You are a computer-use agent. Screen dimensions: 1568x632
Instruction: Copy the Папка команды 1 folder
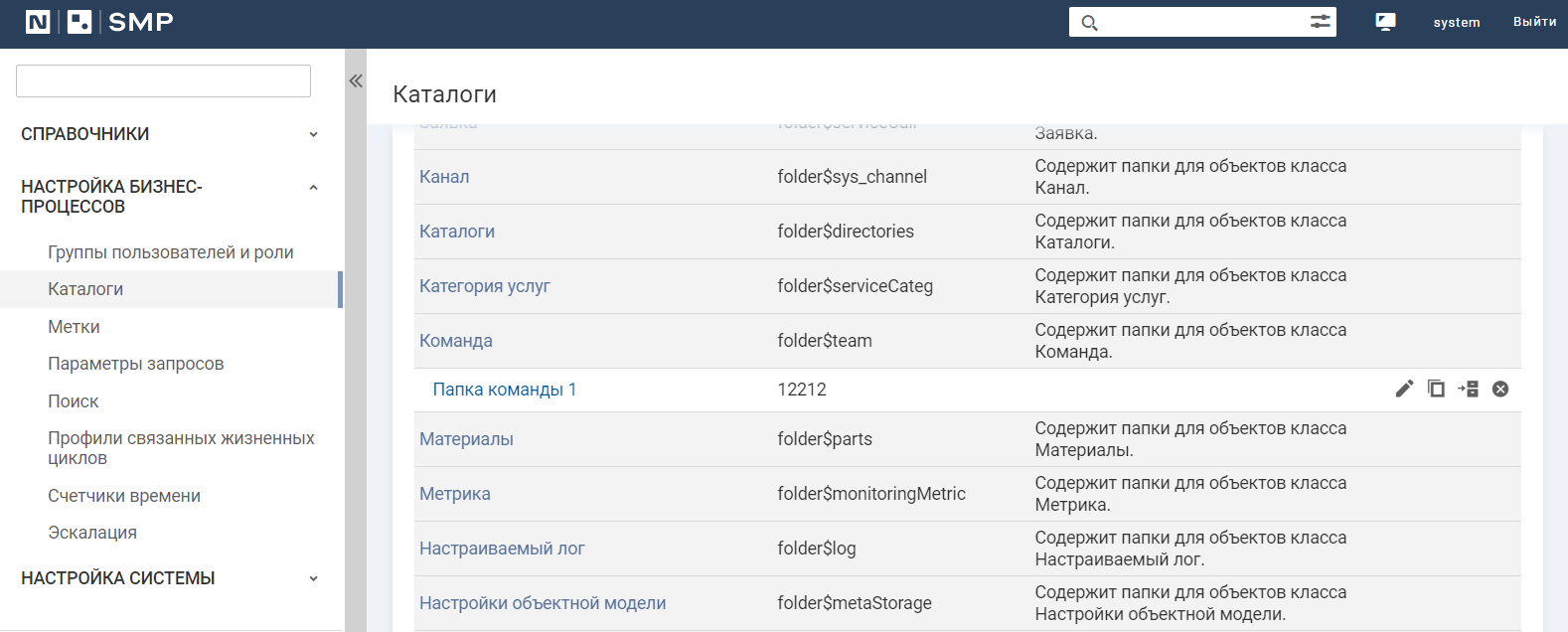coord(1436,389)
